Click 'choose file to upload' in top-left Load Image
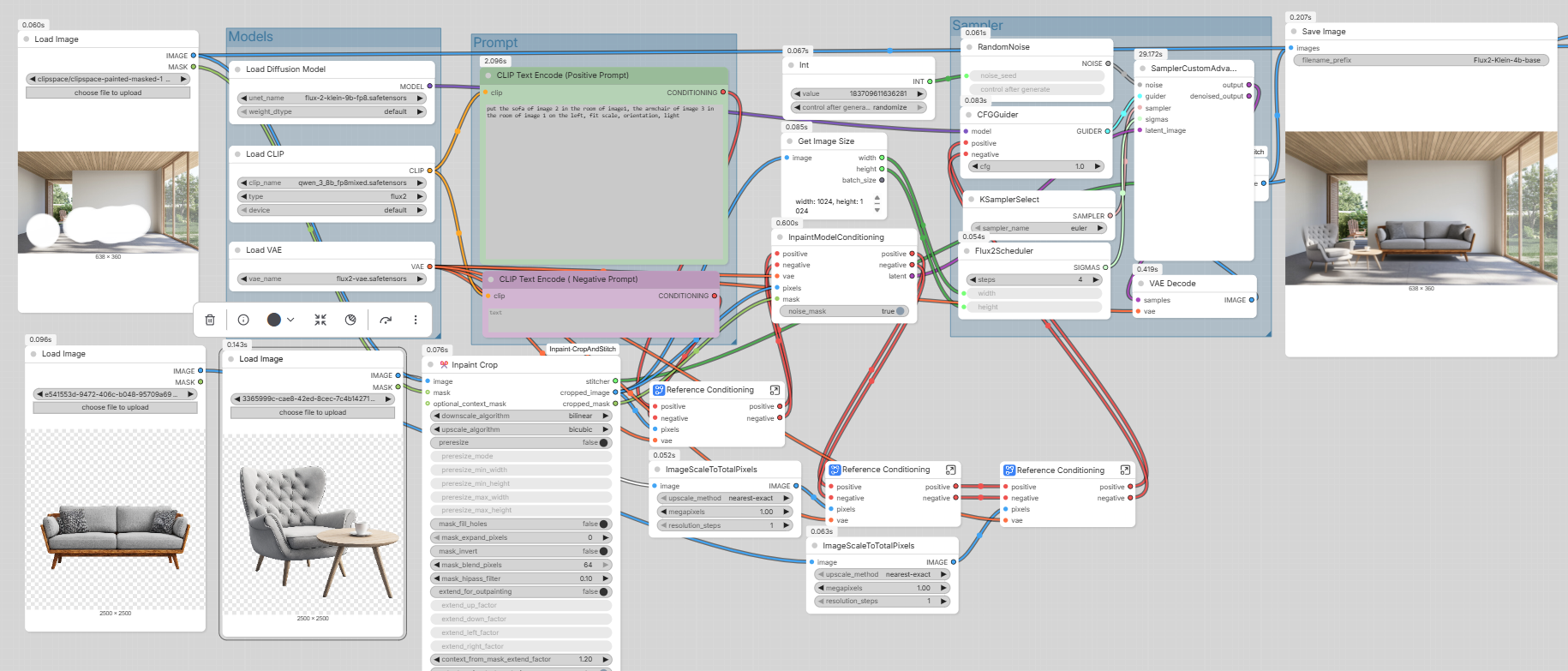The image size is (1568, 671). [x=108, y=93]
